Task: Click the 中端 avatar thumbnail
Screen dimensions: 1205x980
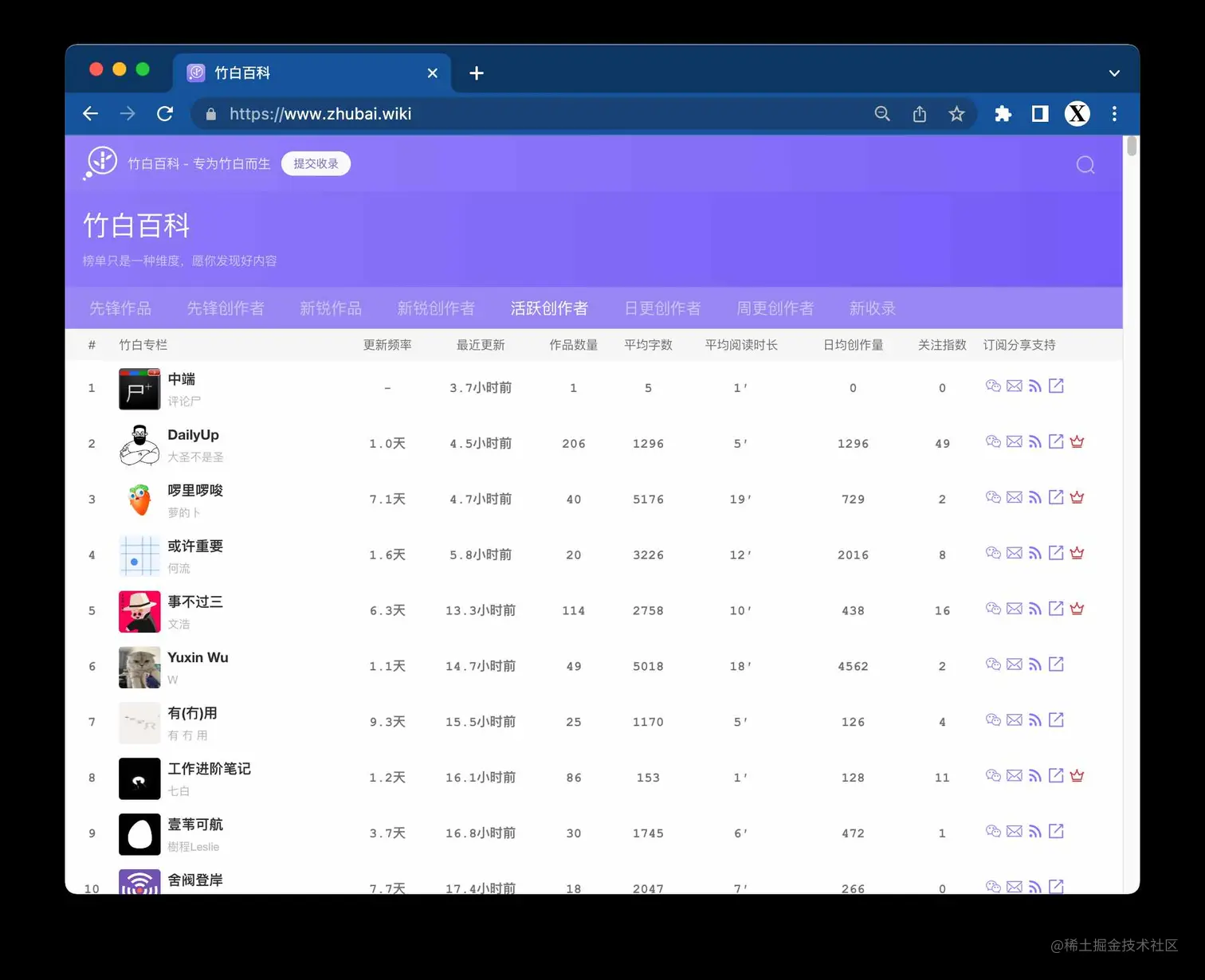Action: (x=139, y=389)
